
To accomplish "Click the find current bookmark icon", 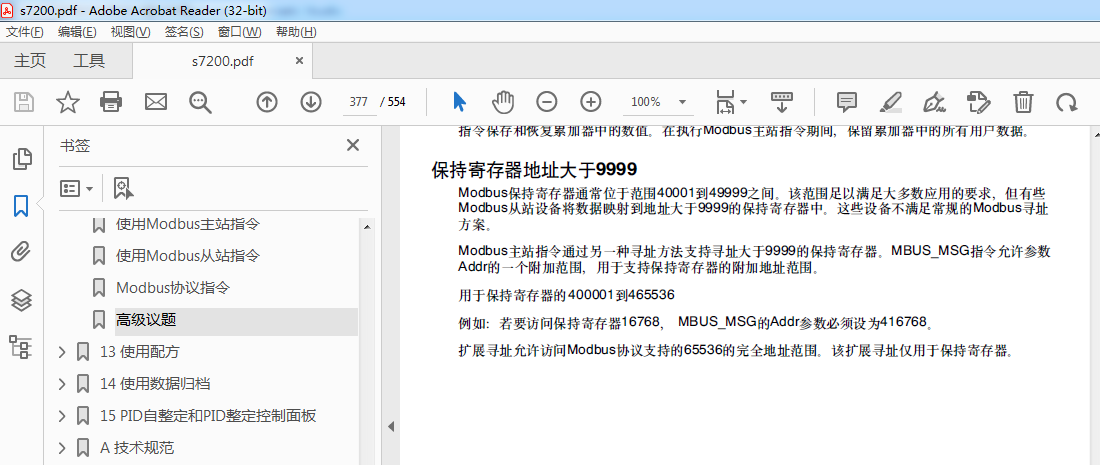I will pos(123,189).
